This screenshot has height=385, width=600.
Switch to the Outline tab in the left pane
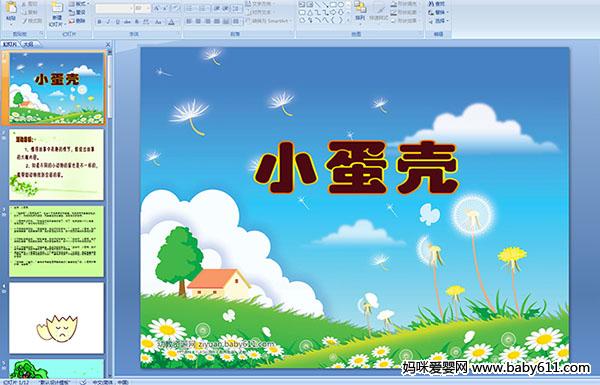[x=28, y=44]
